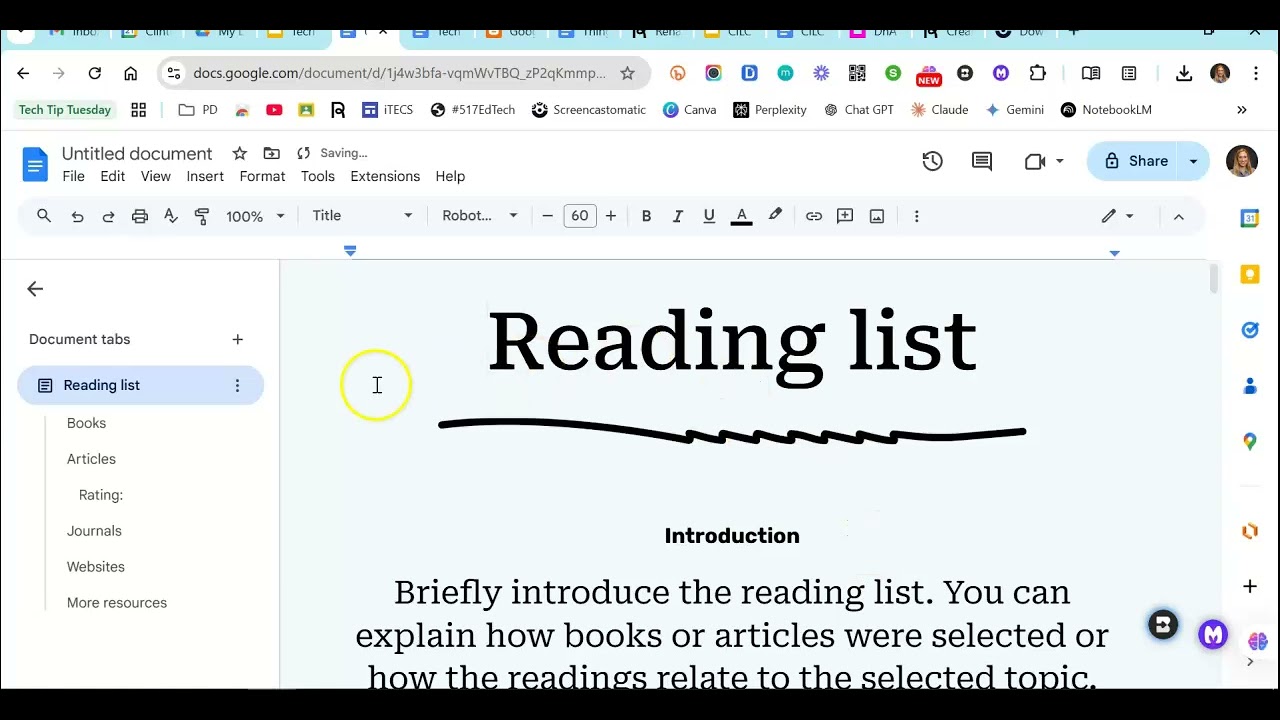
Task: Open the Tech Tip Tuesday bookmark
Action: 65,110
